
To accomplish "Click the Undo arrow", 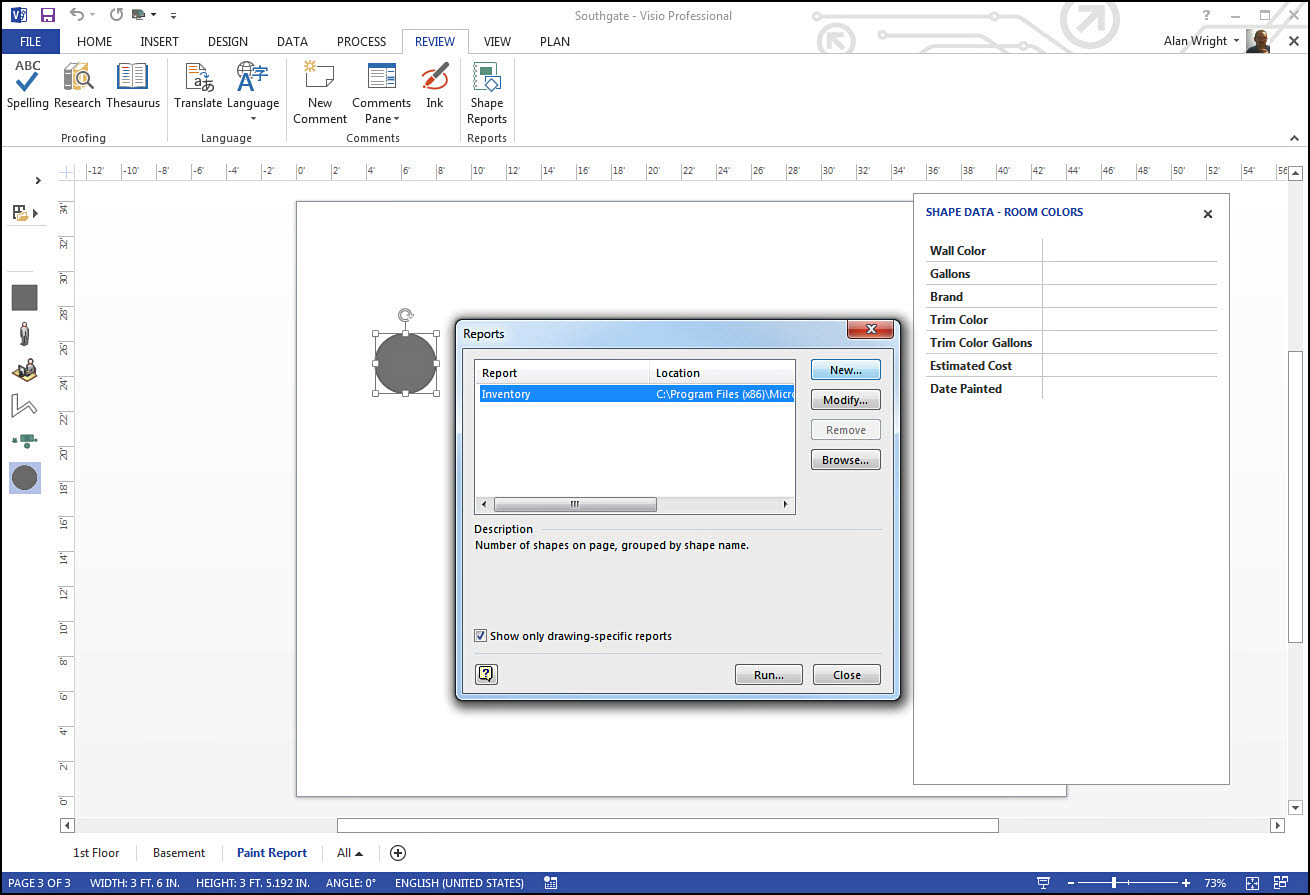I will point(77,15).
